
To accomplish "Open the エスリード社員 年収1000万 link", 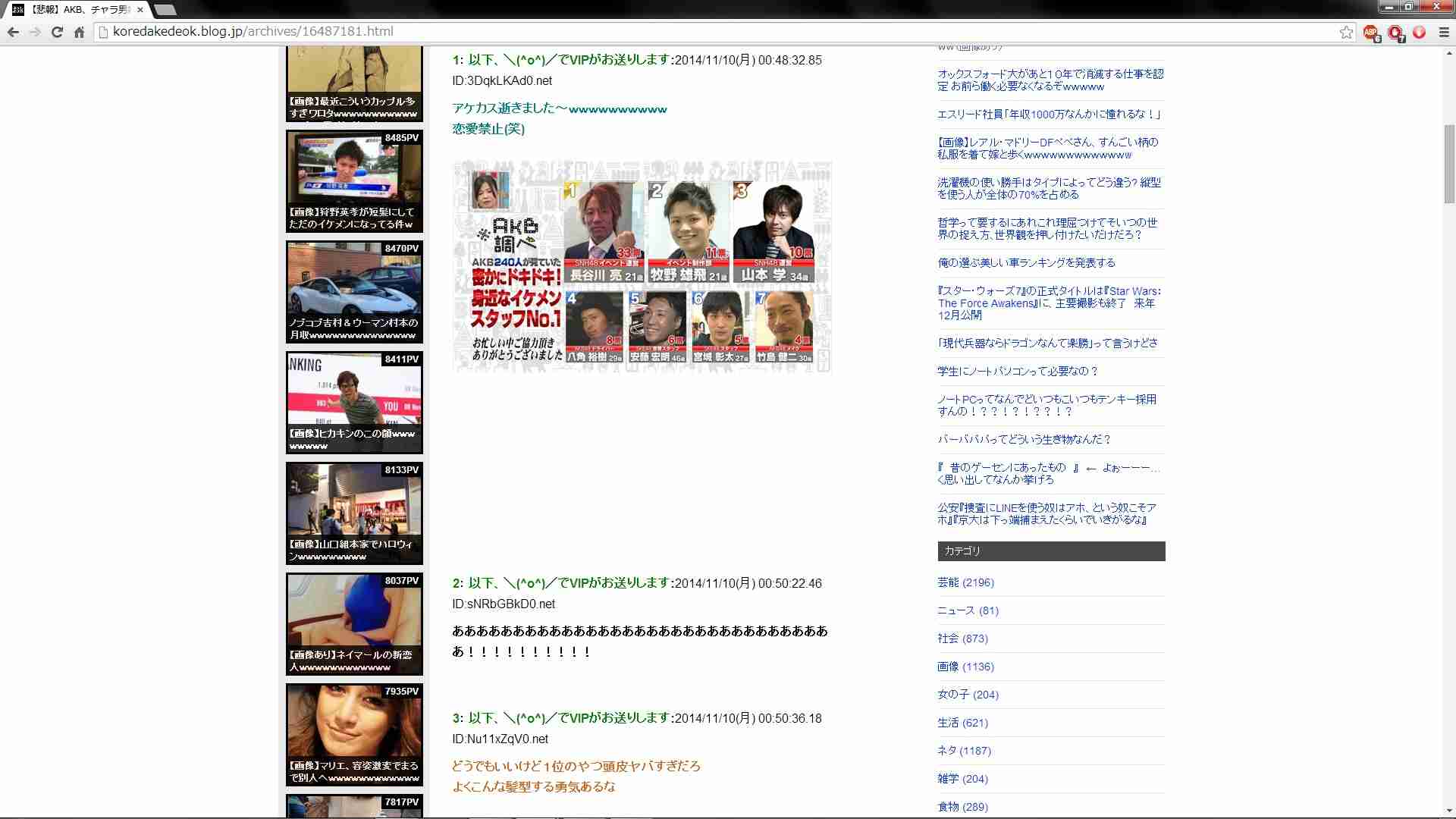I will coord(1049,115).
